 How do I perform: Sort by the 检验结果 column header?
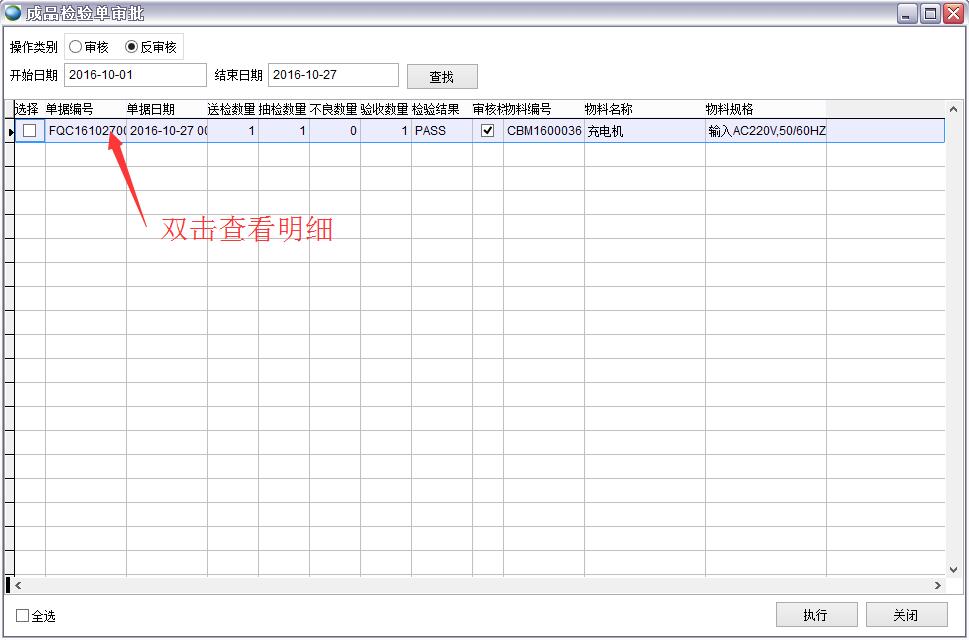pos(435,110)
